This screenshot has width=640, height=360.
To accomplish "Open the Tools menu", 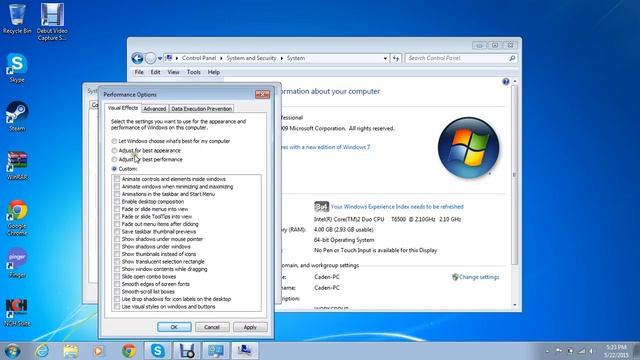I will [x=193, y=72].
